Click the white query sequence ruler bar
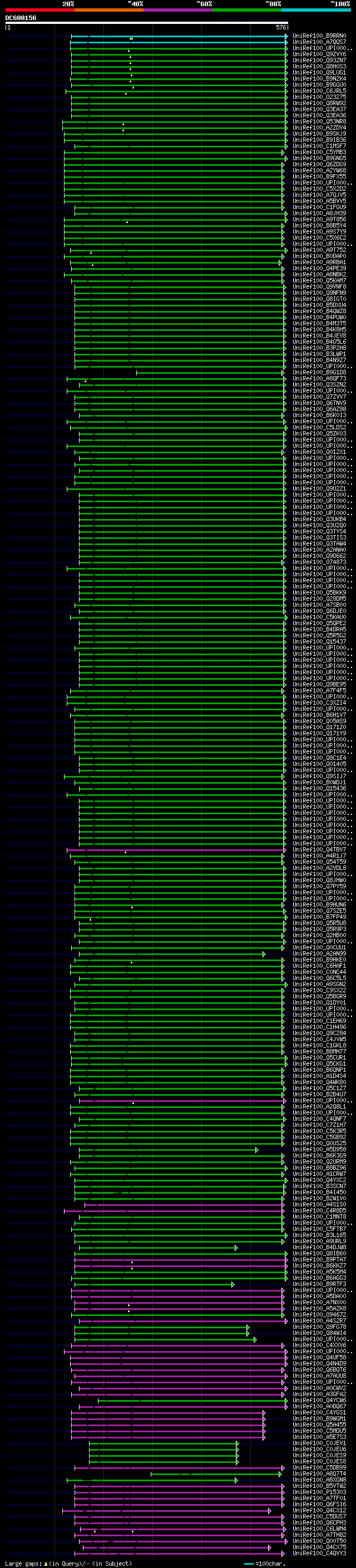Viewport: 356px width, 1568px height. coord(147,23)
